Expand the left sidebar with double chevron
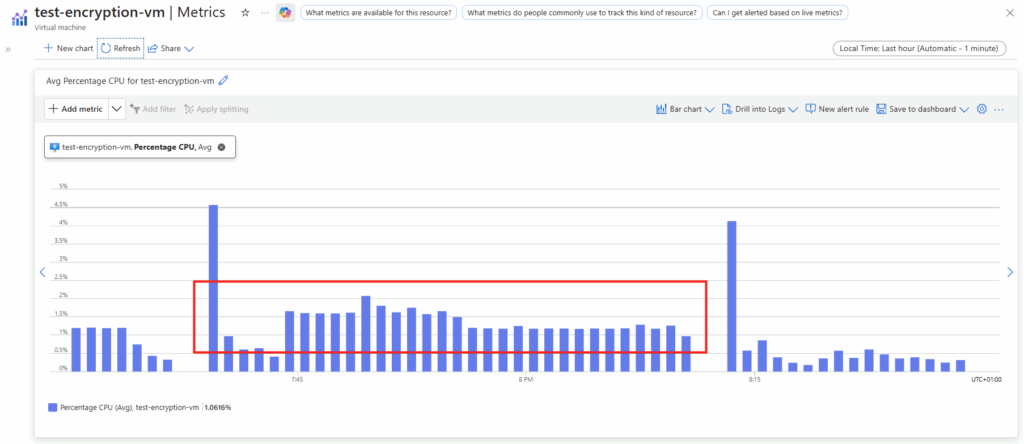The height and width of the screenshot is (444, 1024). [x=8, y=48]
